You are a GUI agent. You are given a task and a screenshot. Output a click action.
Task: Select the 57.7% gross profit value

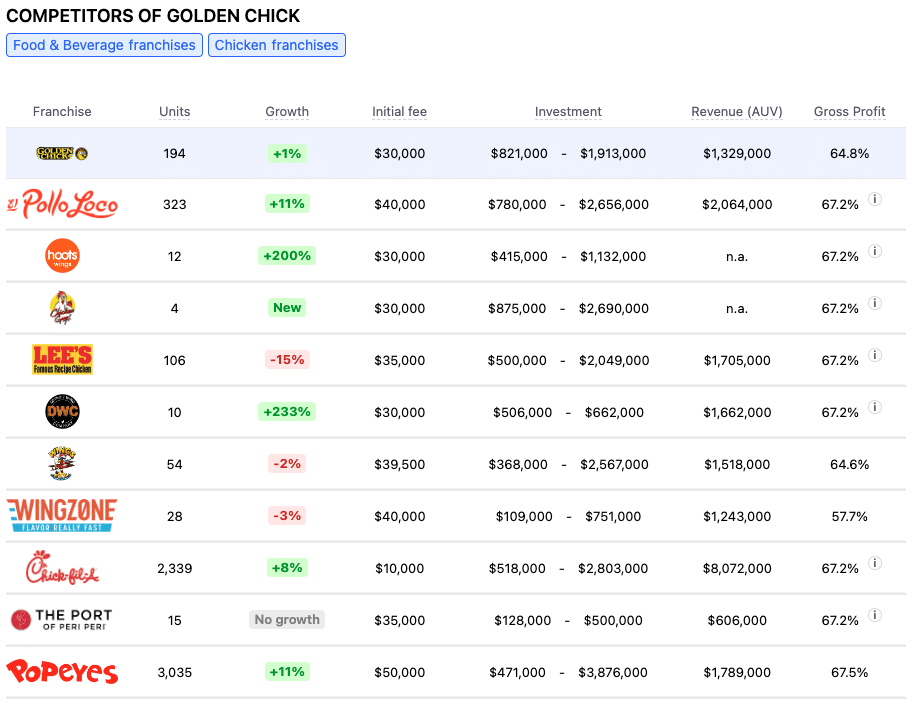(x=849, y=516)
